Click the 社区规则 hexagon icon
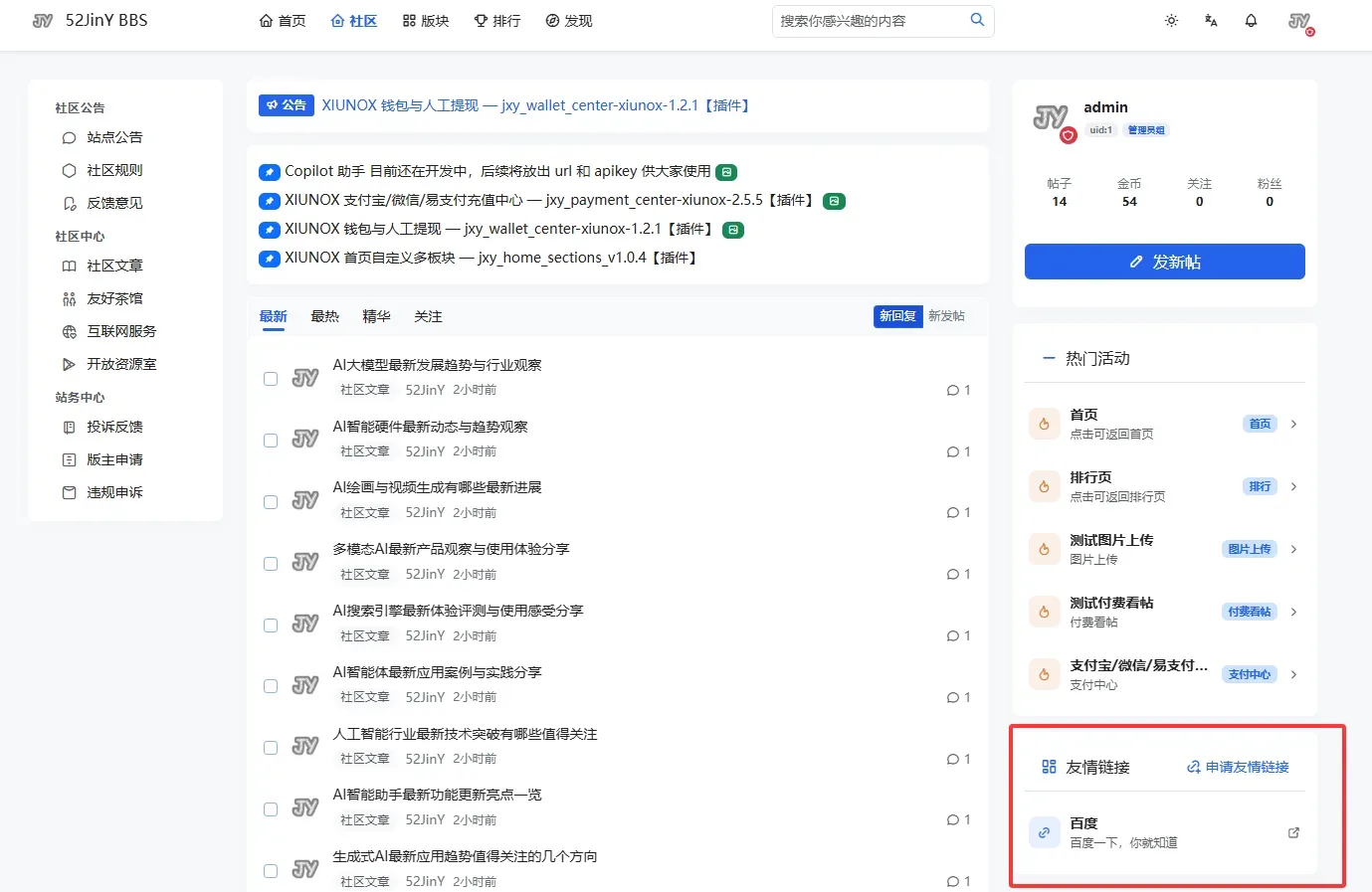This screenshot has width=1372, height=892. [69, 170]
